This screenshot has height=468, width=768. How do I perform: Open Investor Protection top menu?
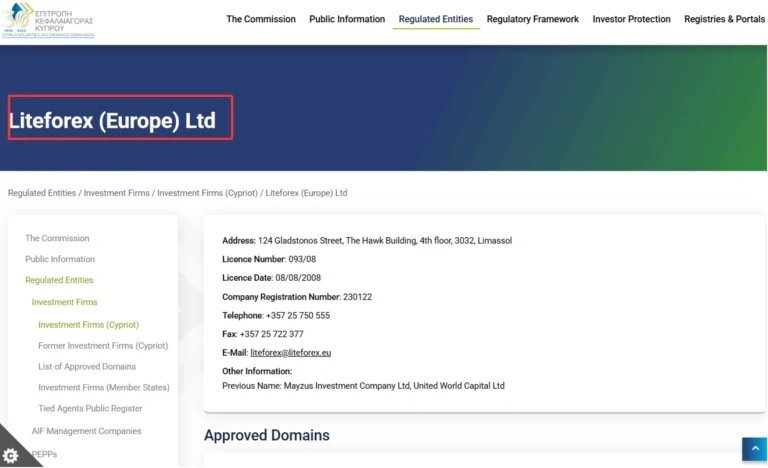631,19
